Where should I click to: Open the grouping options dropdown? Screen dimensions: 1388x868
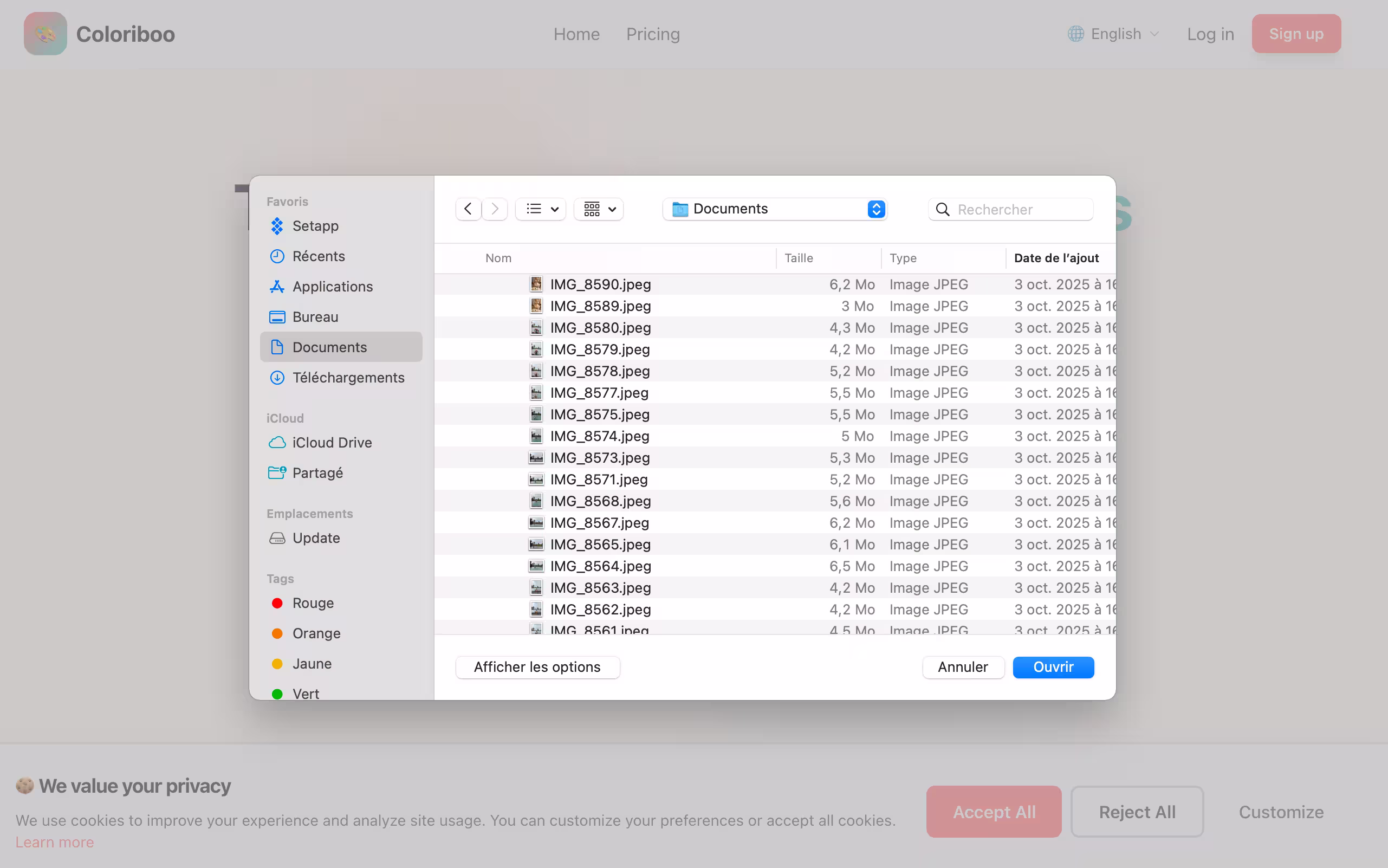(599, 209)
